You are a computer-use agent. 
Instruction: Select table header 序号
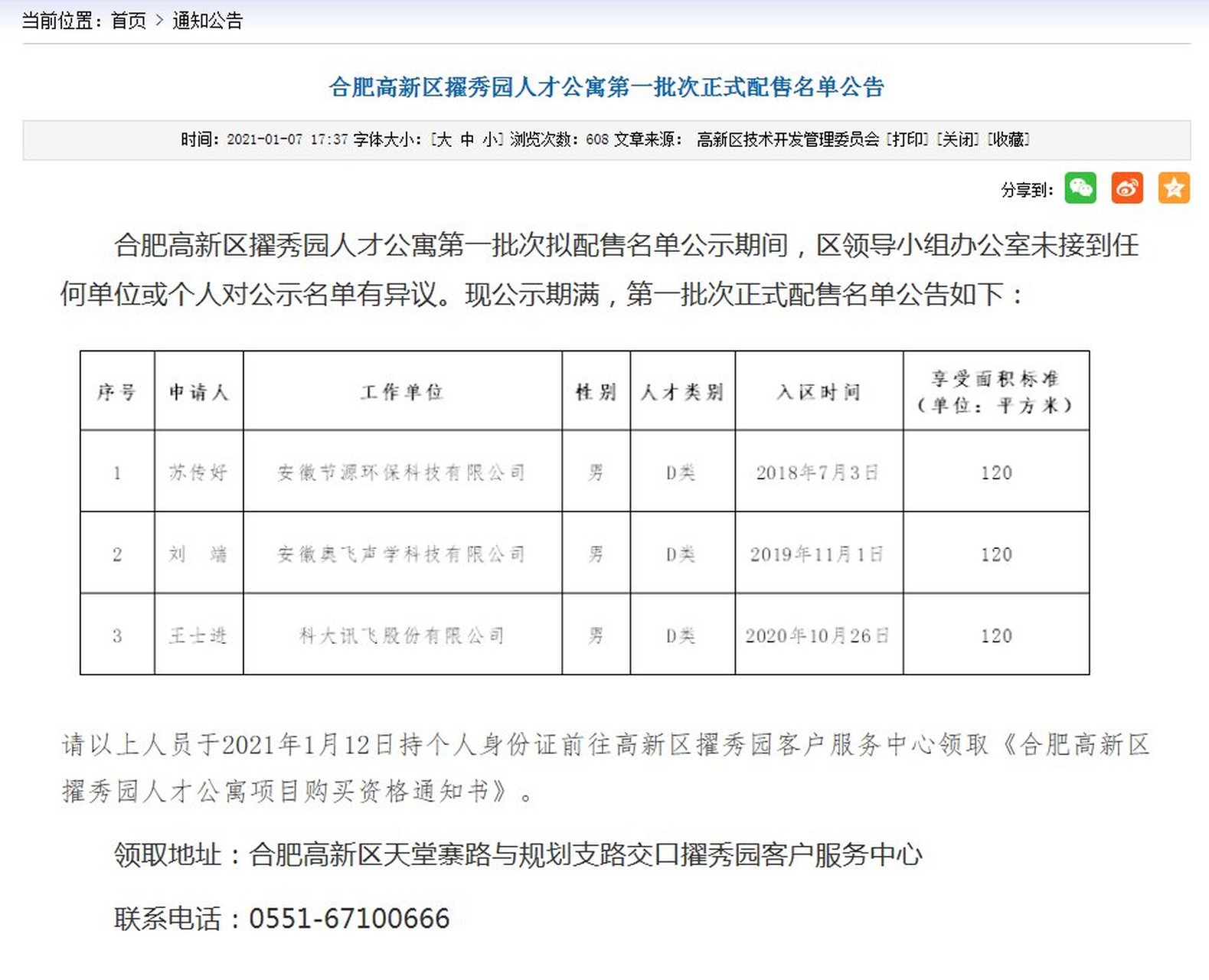[117, 392]
